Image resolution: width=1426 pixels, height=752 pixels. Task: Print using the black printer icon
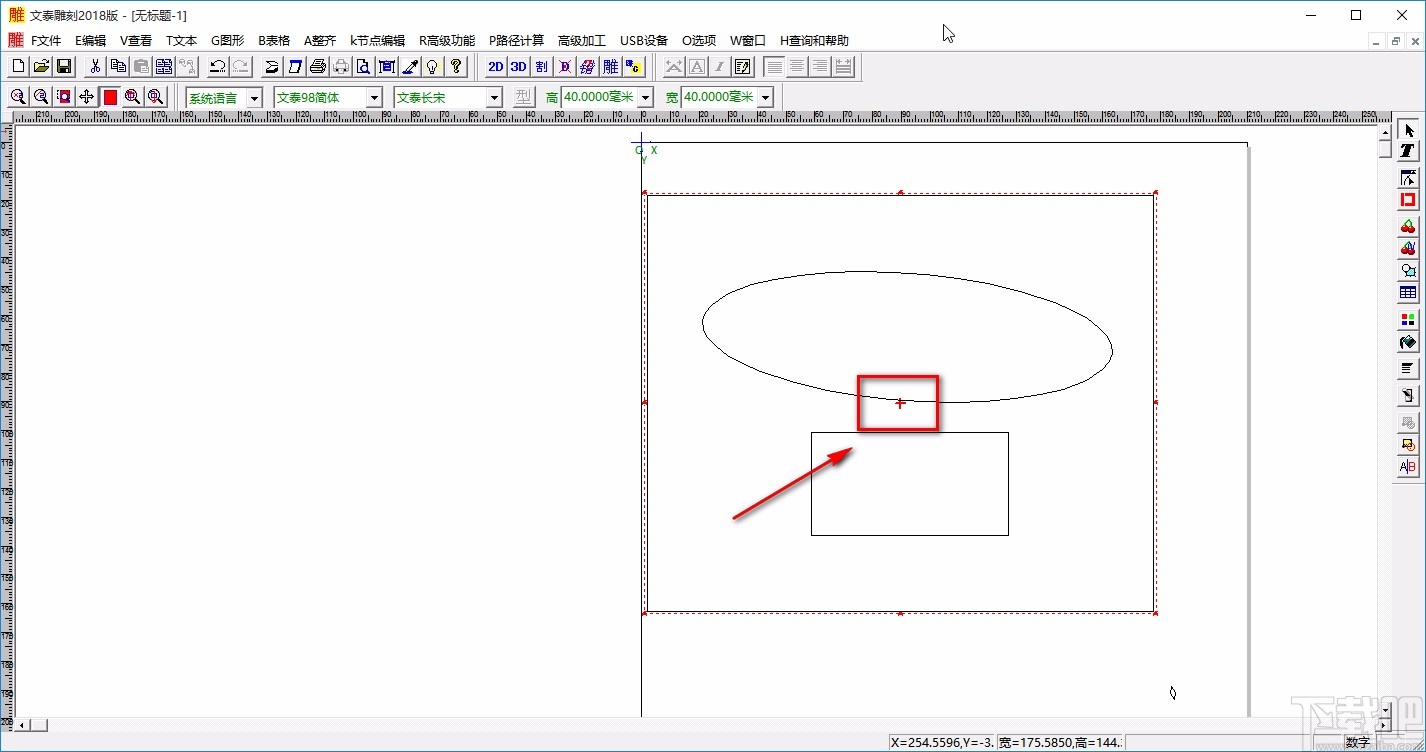(x=318, y=67)
